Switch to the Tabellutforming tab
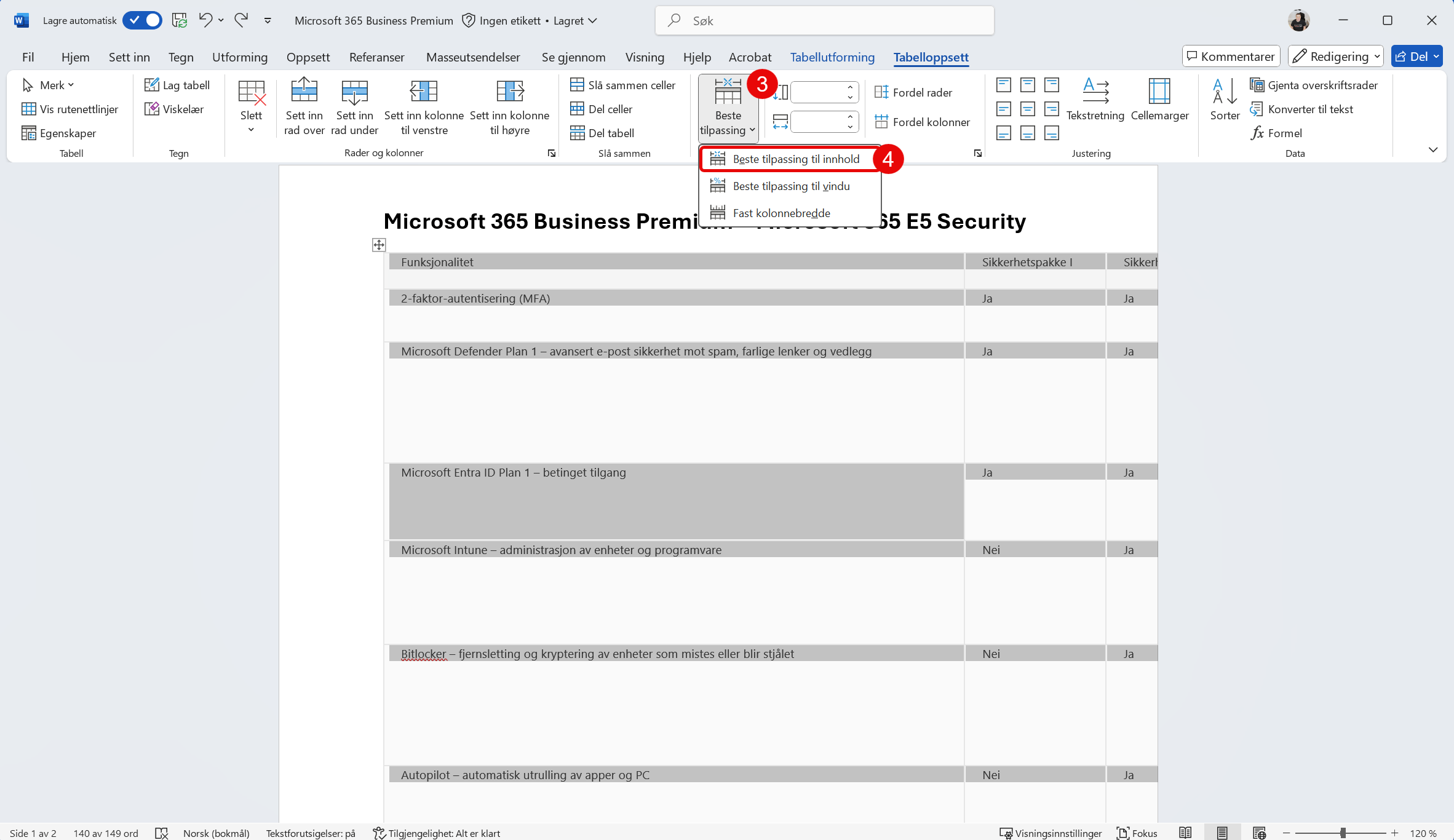 coord(832,57)
